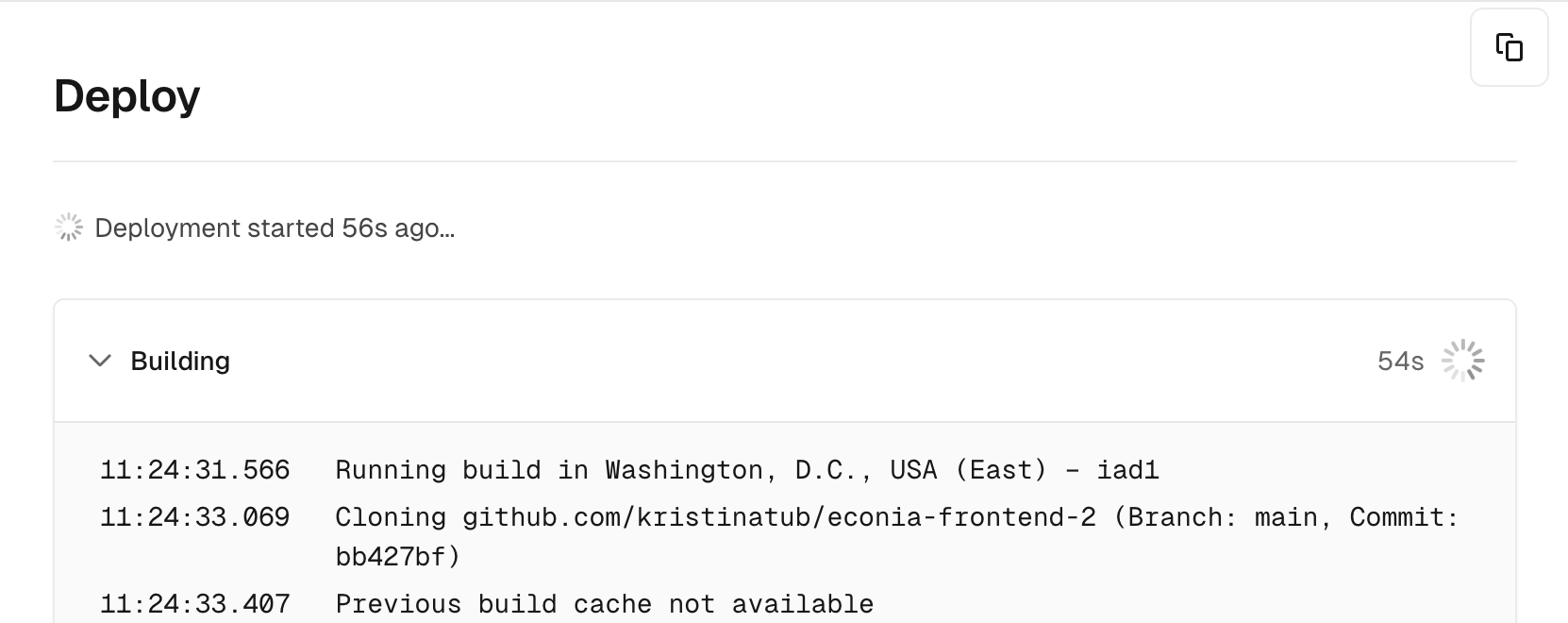Click the iad1 region code
This screenshot has width=1568, height=623.
(1127, 470)
